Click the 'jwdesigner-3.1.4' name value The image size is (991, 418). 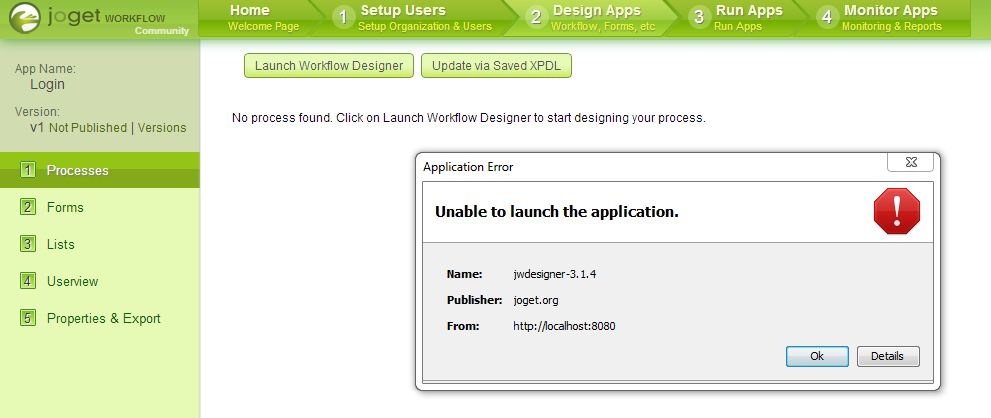click(x=555, y=274)
